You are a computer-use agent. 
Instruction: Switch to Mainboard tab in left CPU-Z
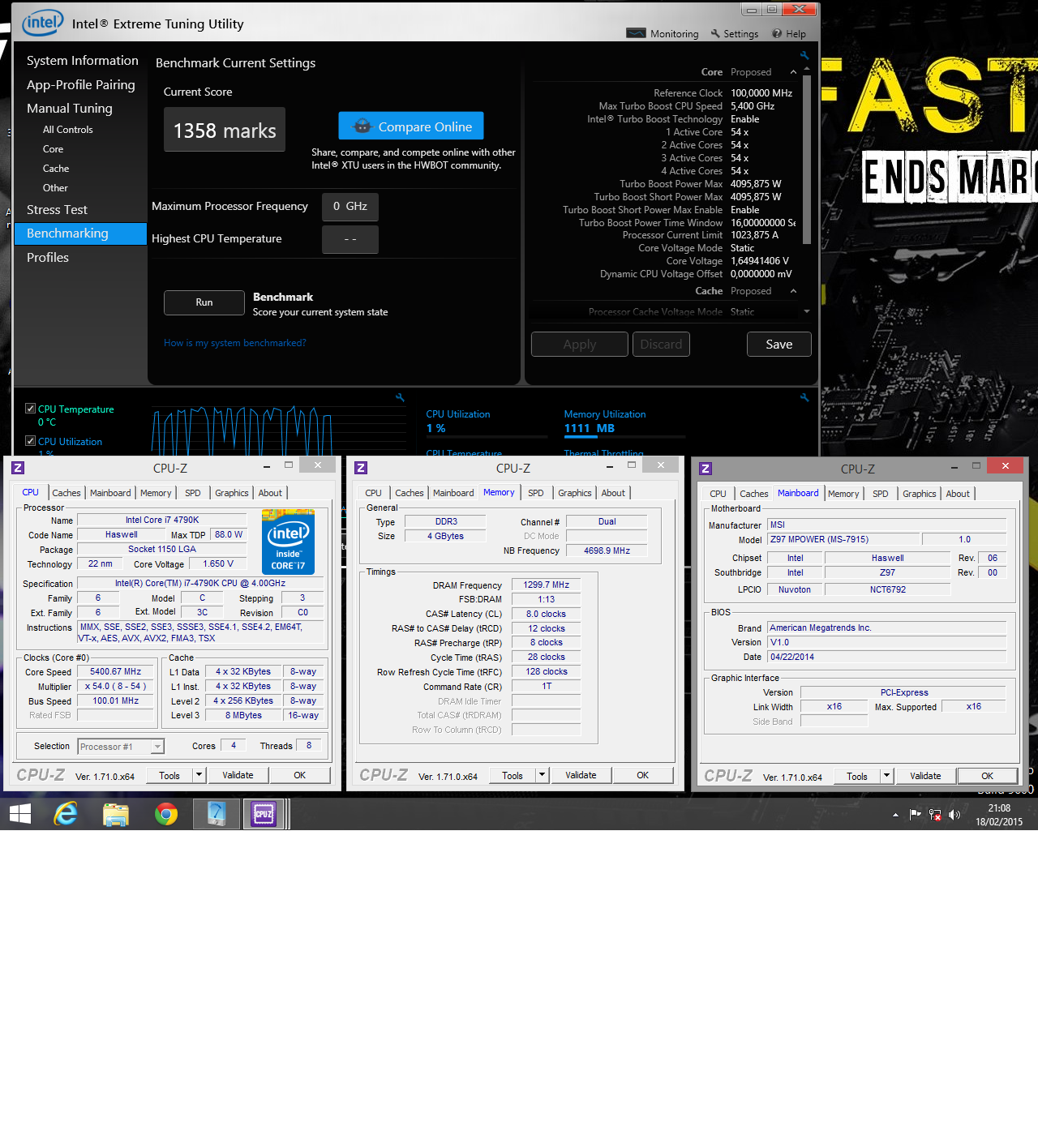110,493
